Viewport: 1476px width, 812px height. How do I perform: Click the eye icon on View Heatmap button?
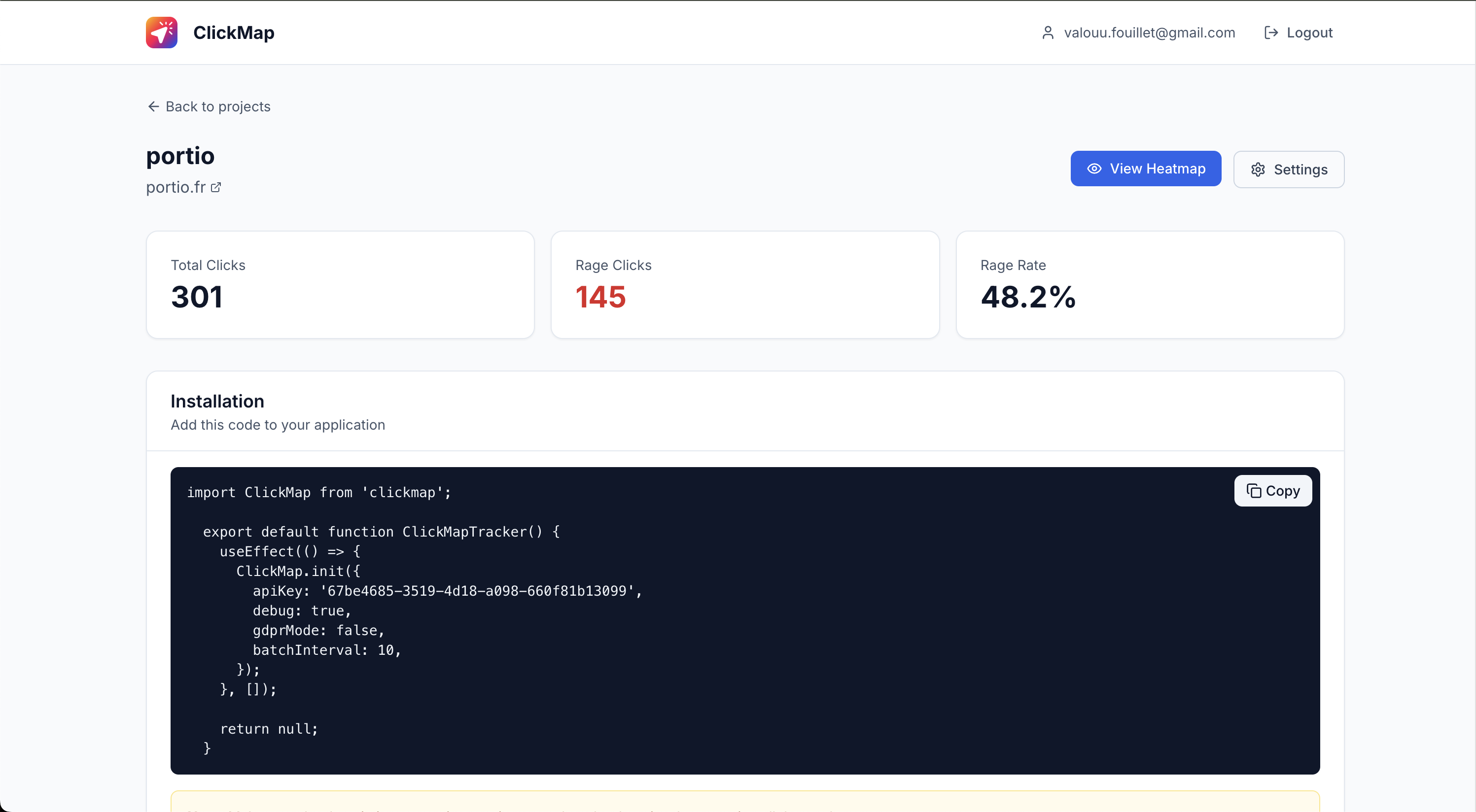(x=1094, y=169)
